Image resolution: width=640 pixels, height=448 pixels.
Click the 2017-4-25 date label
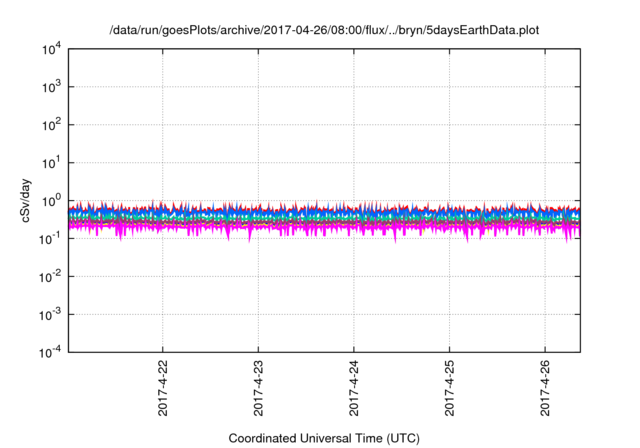449,388
